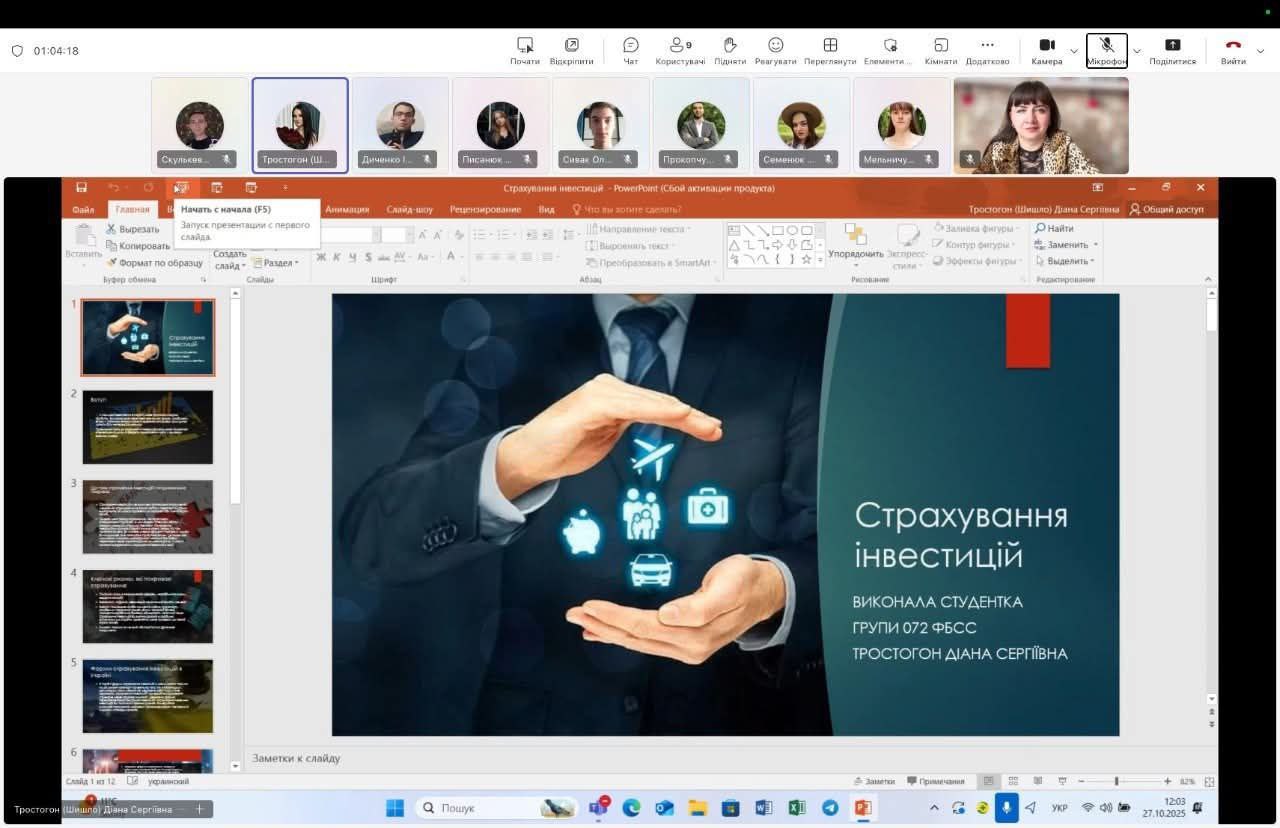This screenshot has width=1280, height=828.
Task: Open the Рецензирование ribbon tab
Action: point(485,210)
